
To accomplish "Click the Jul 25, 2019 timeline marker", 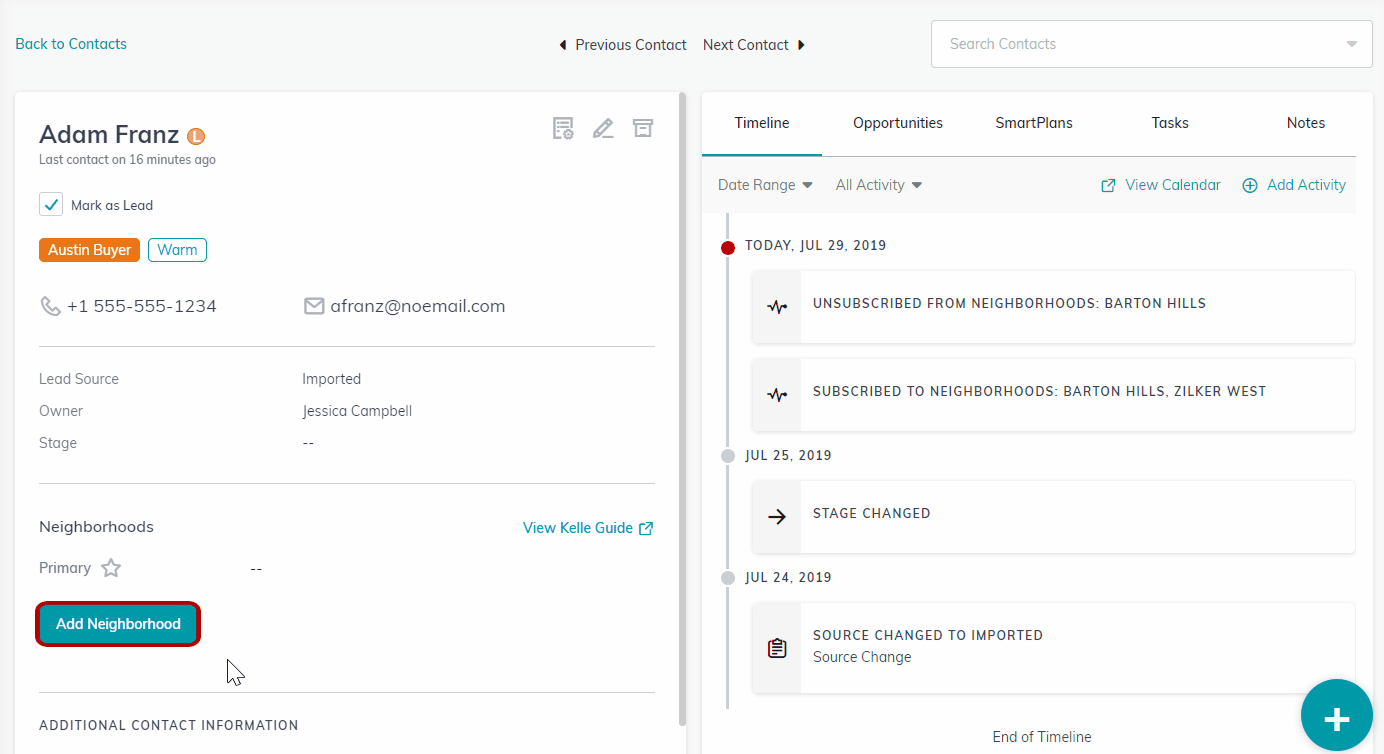I will click(728, 456).
